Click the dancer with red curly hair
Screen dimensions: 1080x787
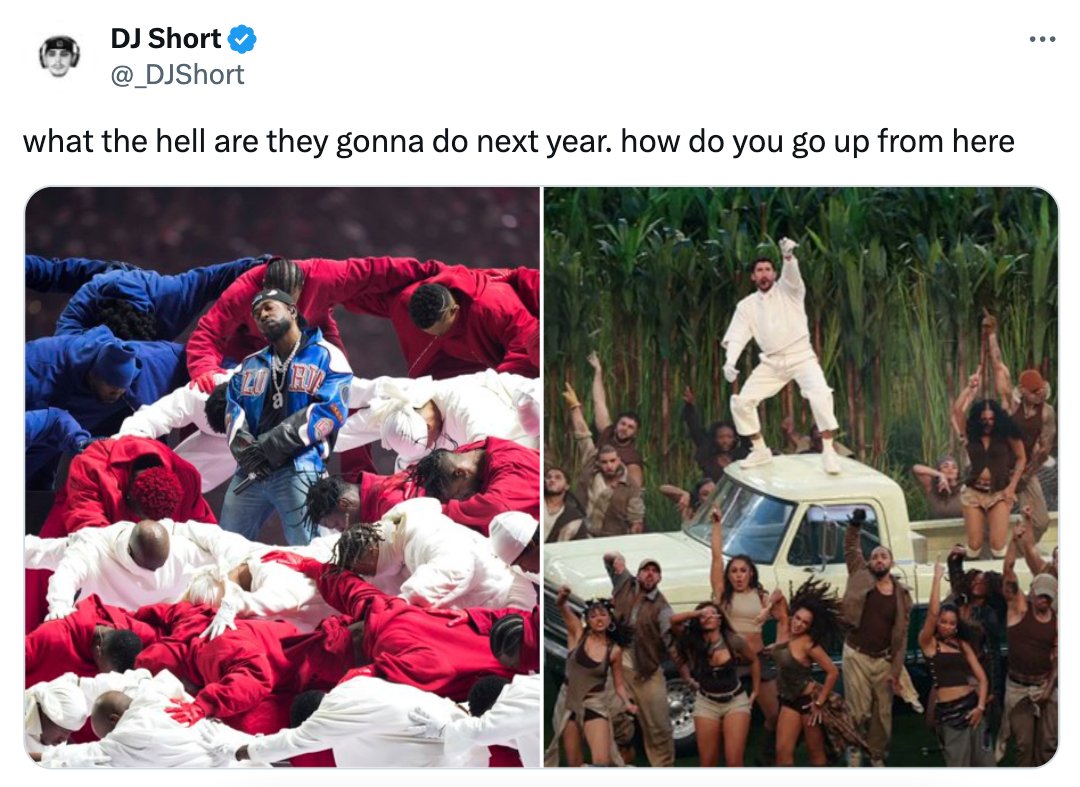point(155,493)
